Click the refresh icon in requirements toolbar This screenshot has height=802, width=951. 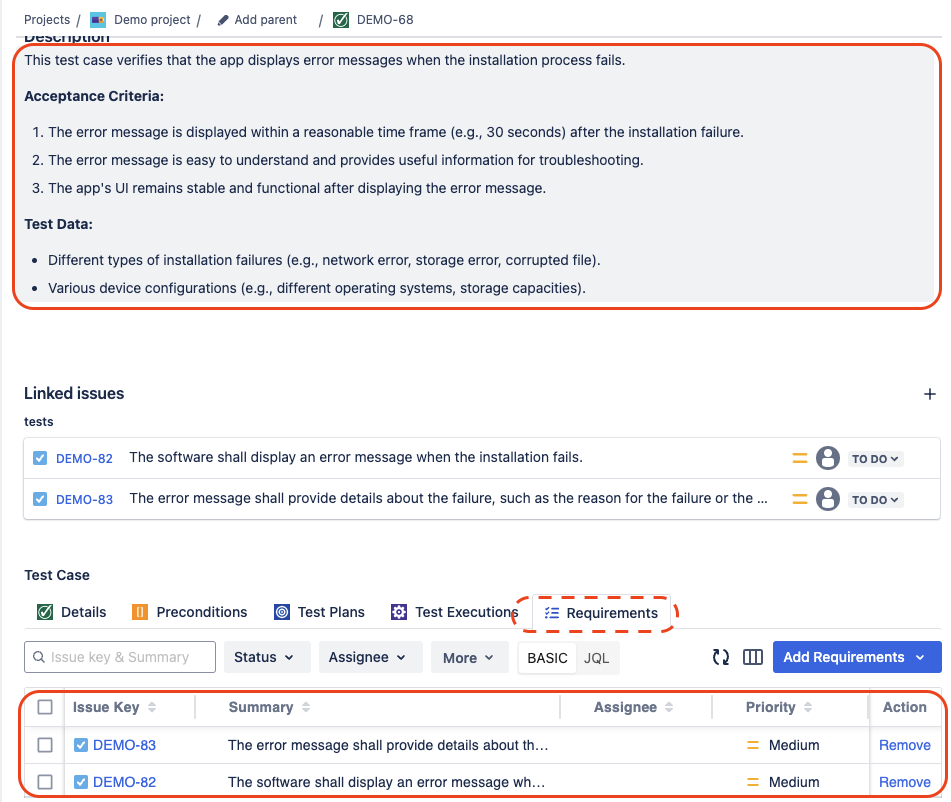click(x=720, y=657)
